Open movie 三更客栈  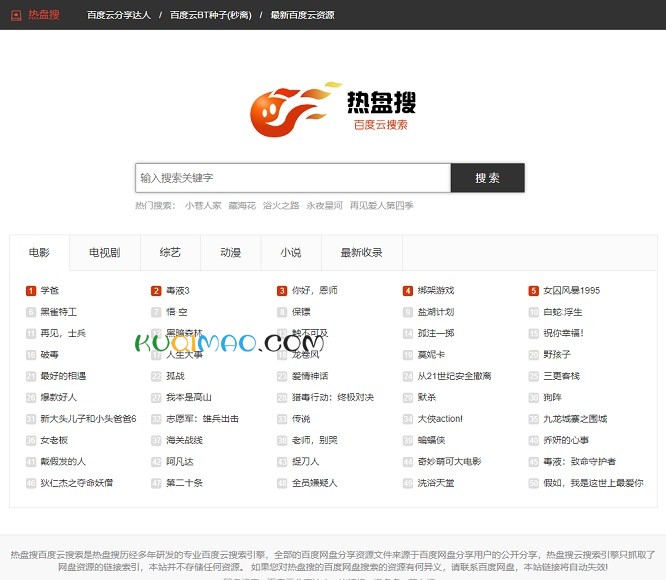tap(562, 376)
